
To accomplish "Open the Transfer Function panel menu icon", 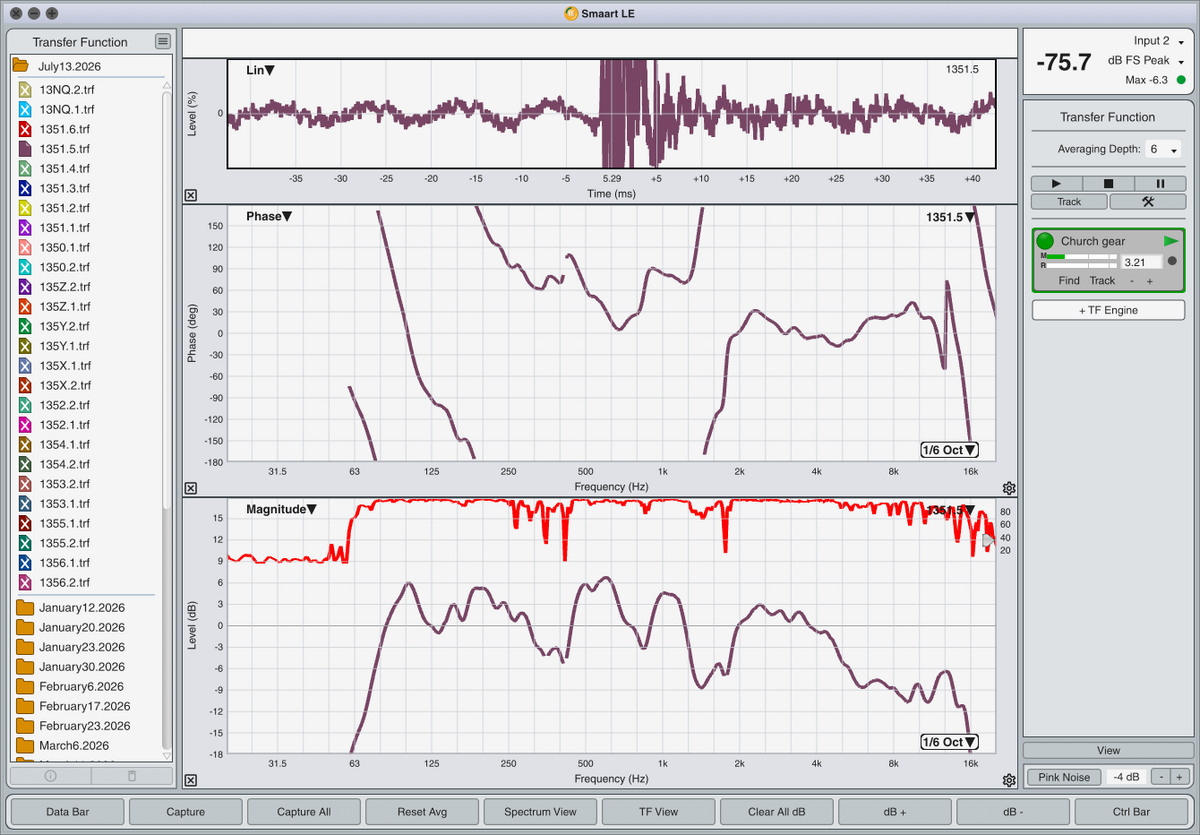I will click(163, 41).
